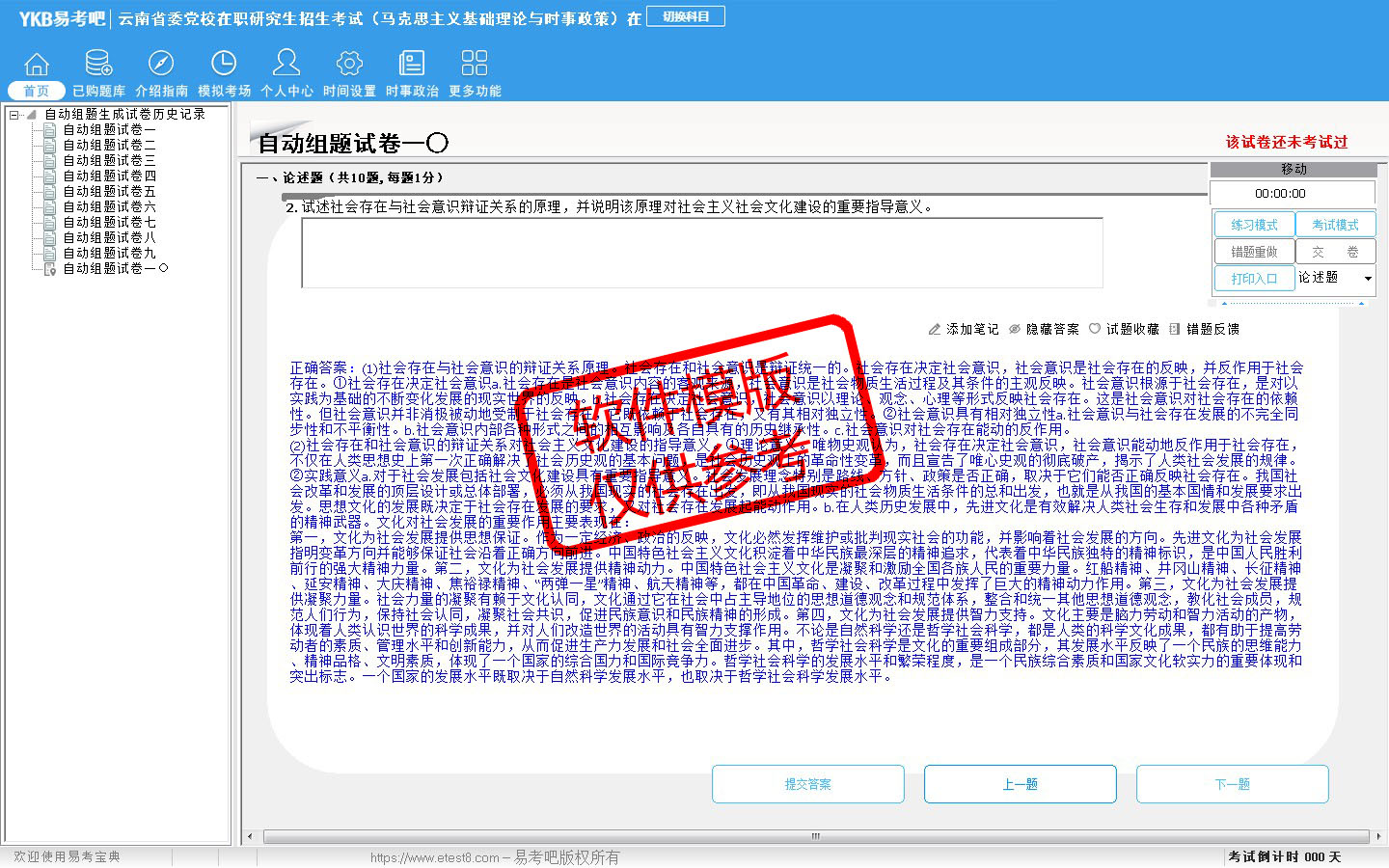Click the horizontal scrollbar at the bottom

(x=815, y=836)
